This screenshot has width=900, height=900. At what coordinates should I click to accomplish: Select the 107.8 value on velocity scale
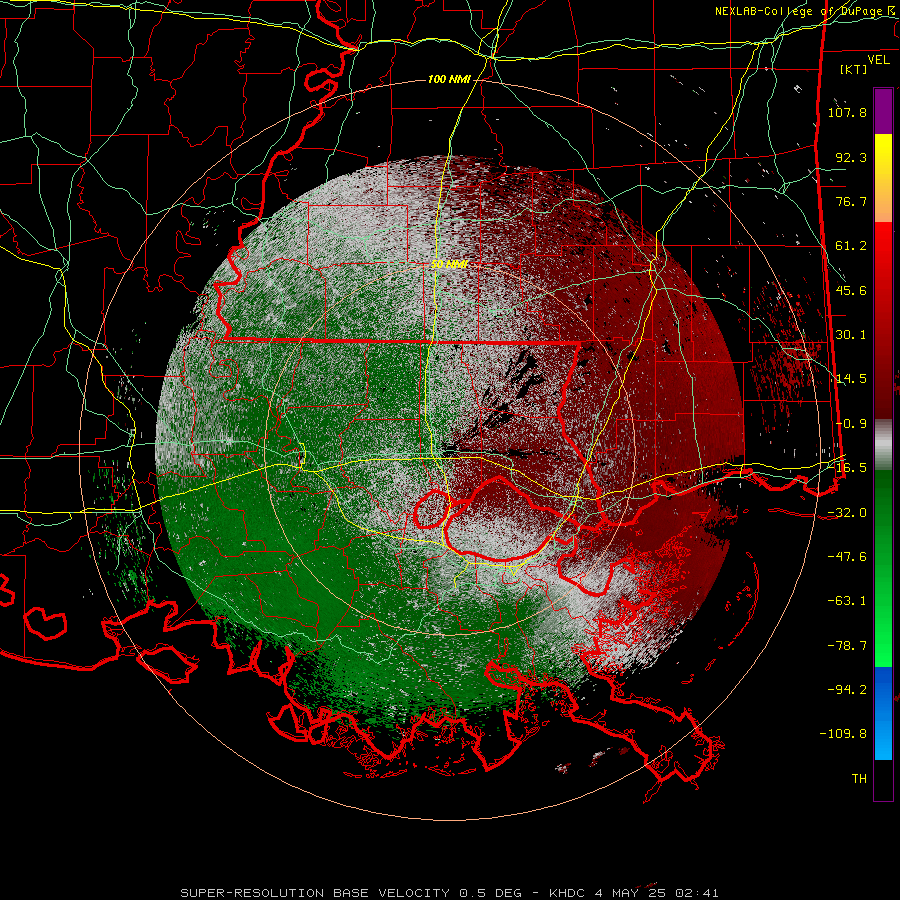pyautogui.click(x=847, y=112)
